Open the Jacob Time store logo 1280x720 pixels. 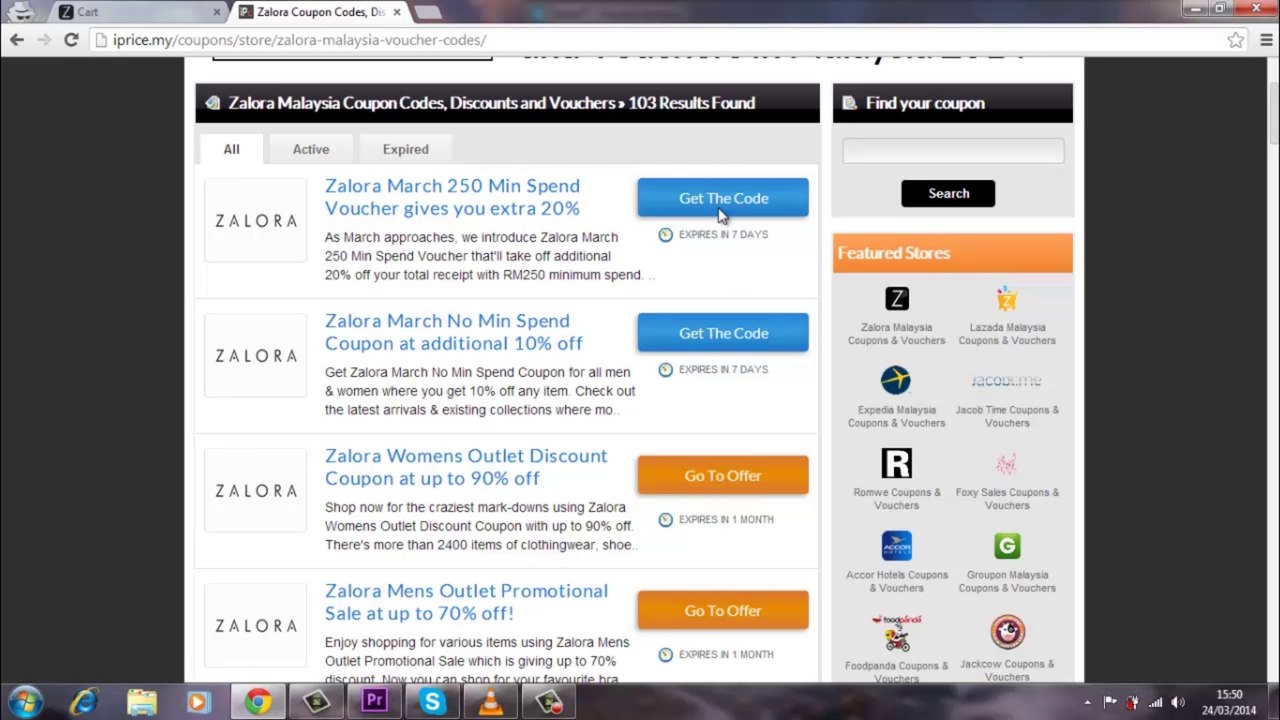(1007, 381)
